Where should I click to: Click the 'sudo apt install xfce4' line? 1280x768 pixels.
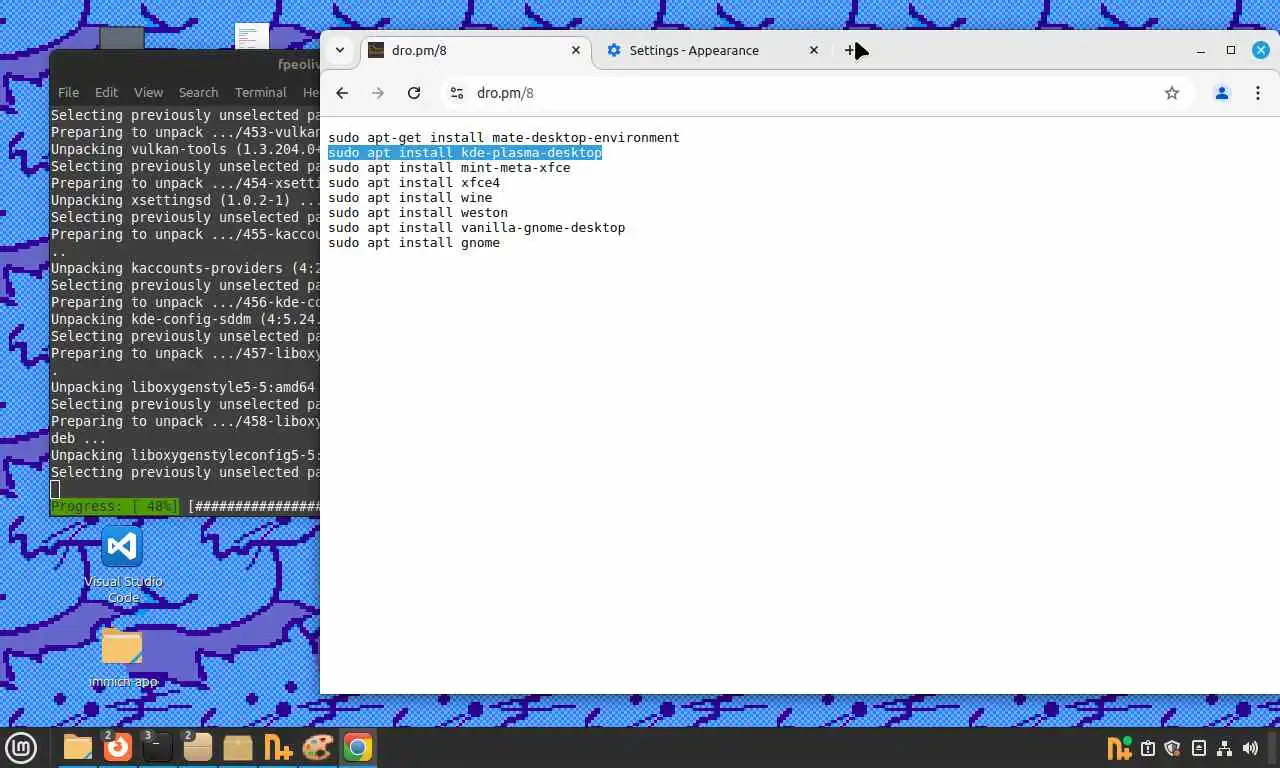pos(414,183)
